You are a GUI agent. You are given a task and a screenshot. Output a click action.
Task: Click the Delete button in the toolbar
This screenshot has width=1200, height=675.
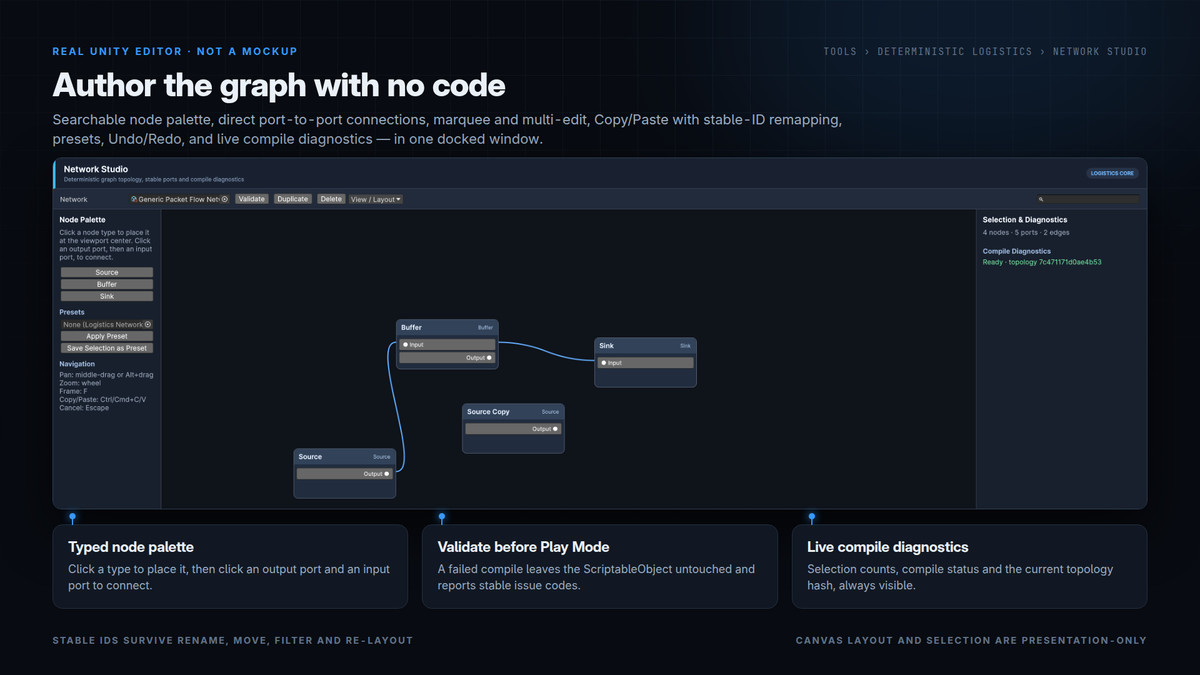coord(331,199)
